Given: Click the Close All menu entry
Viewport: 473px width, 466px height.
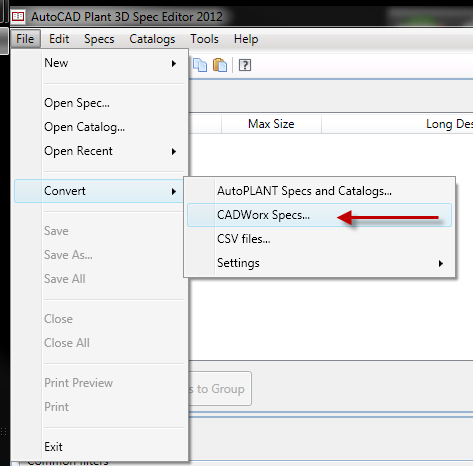Looking at the screenshot, I should click(x=100, y=343).
